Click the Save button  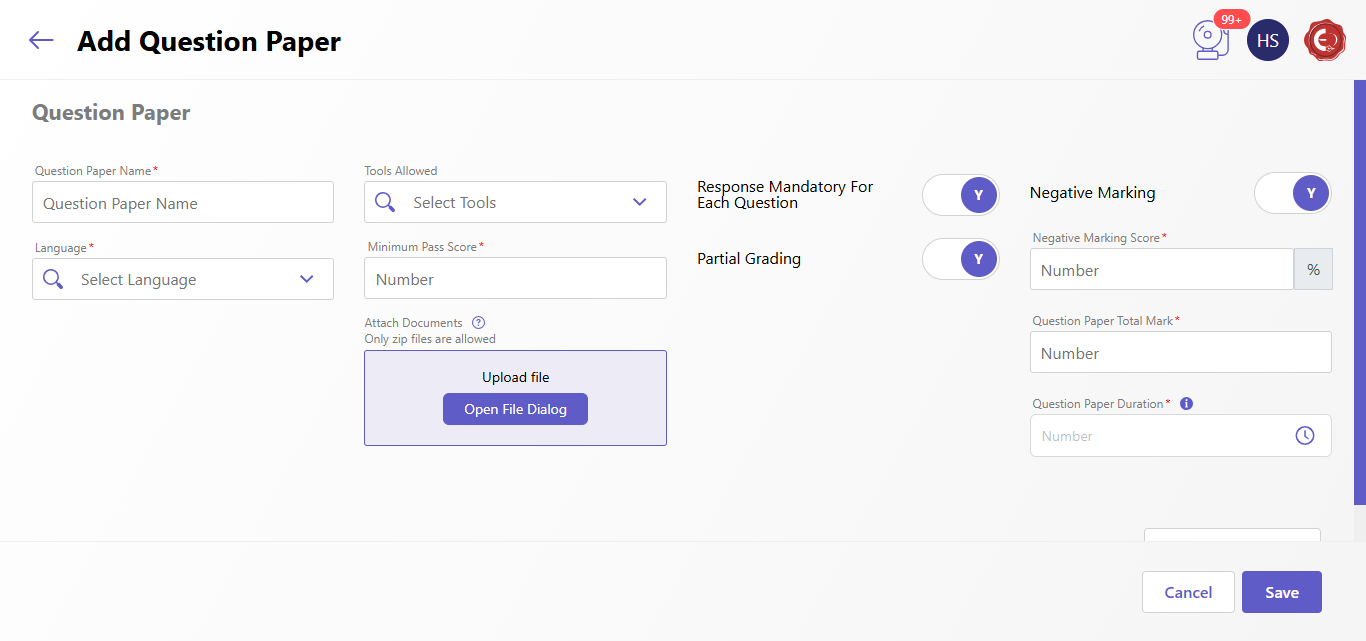1281,592
